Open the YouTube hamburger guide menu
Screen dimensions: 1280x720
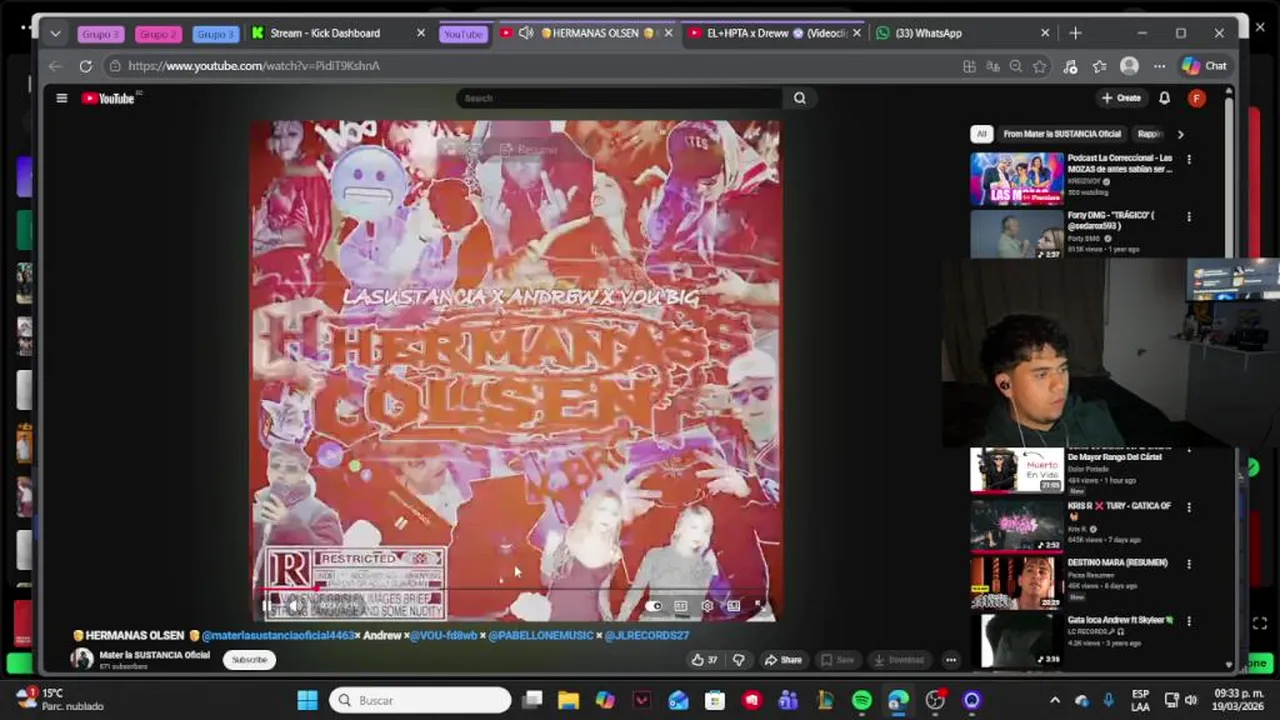tap(61, 98)
